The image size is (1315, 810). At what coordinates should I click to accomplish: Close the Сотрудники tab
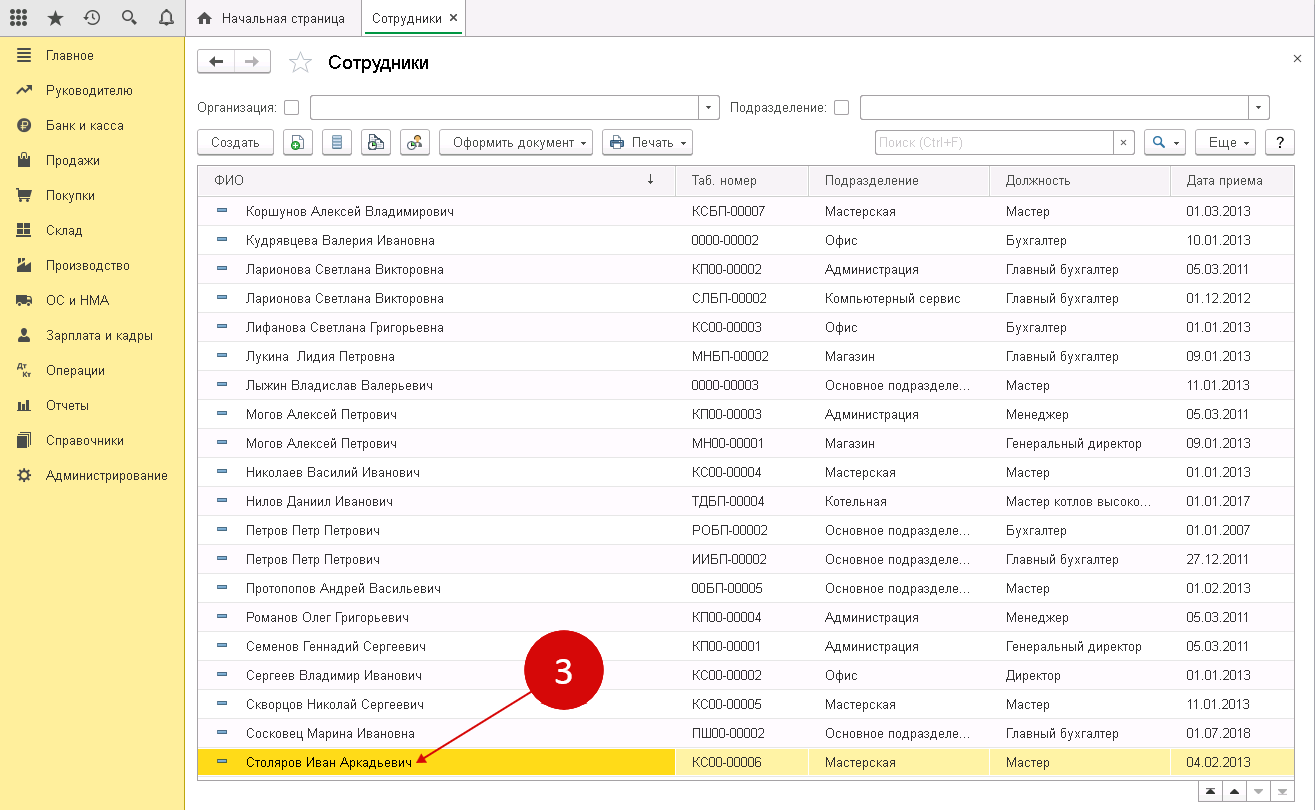[x=454, y=18]
